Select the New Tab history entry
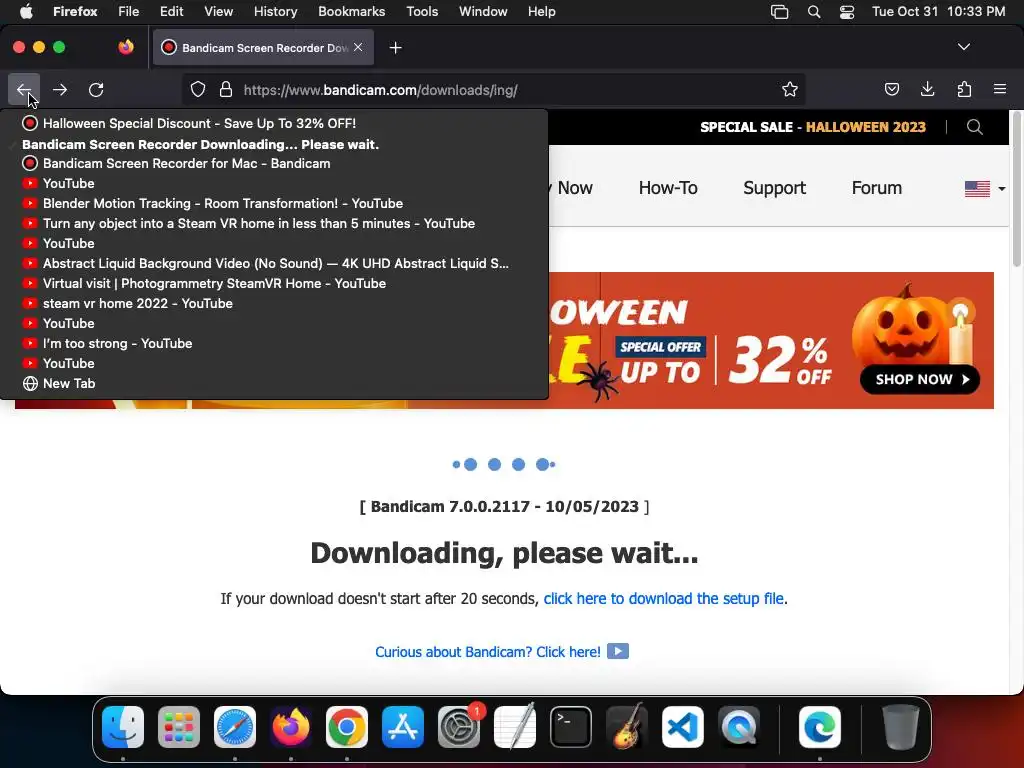This screenshot has height=768, width=1024. point(274,383)
